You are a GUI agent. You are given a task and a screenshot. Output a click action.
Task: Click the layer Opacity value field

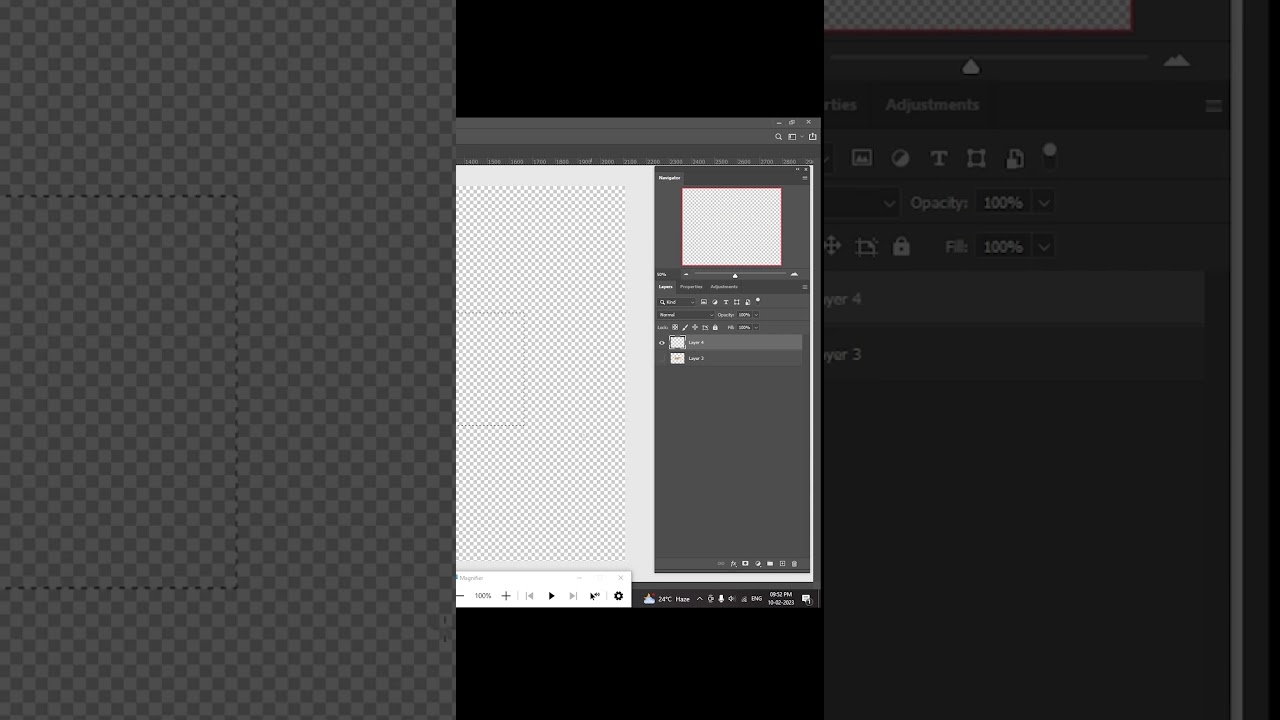(x=744, y=315)
